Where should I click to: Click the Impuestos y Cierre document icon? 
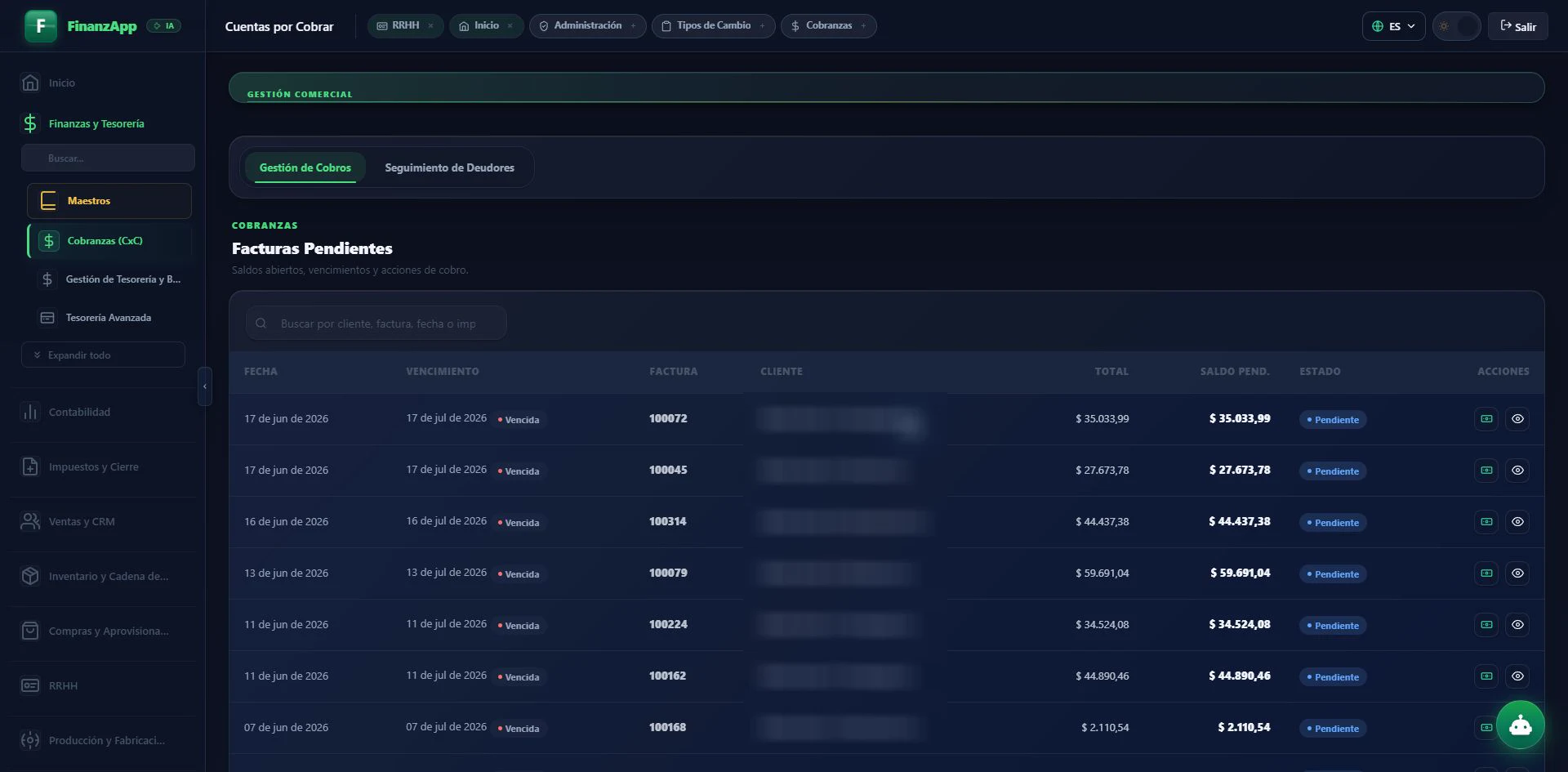[30, 466]
